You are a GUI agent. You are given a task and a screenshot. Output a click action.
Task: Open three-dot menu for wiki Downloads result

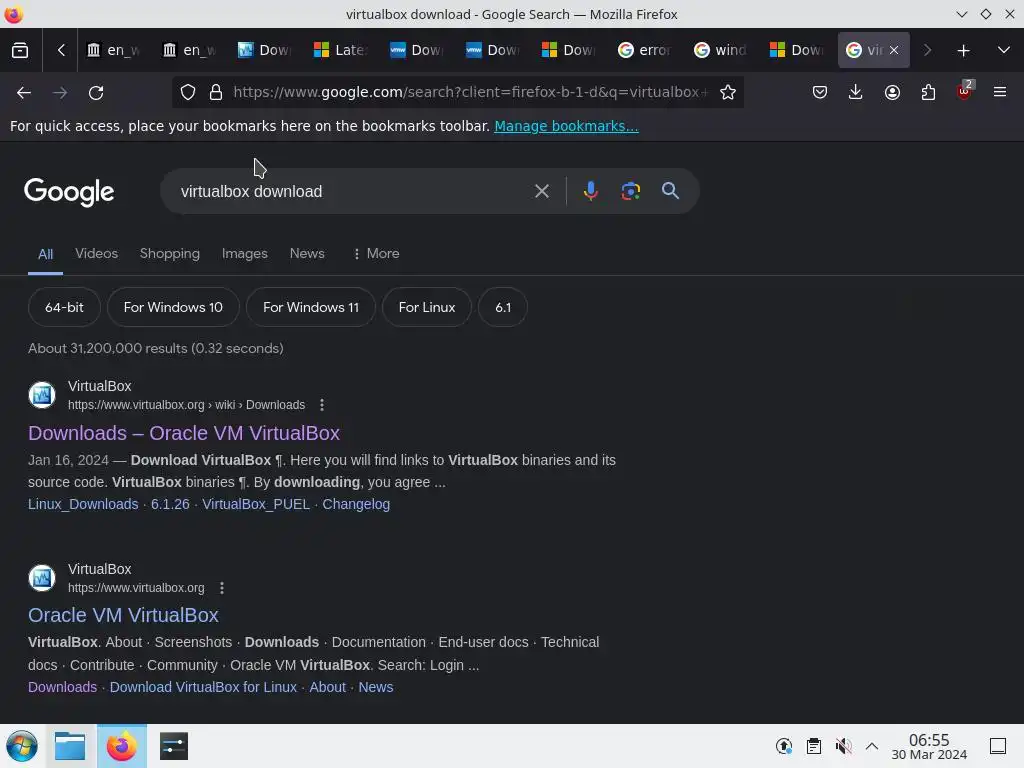click(x=322, y=405)
